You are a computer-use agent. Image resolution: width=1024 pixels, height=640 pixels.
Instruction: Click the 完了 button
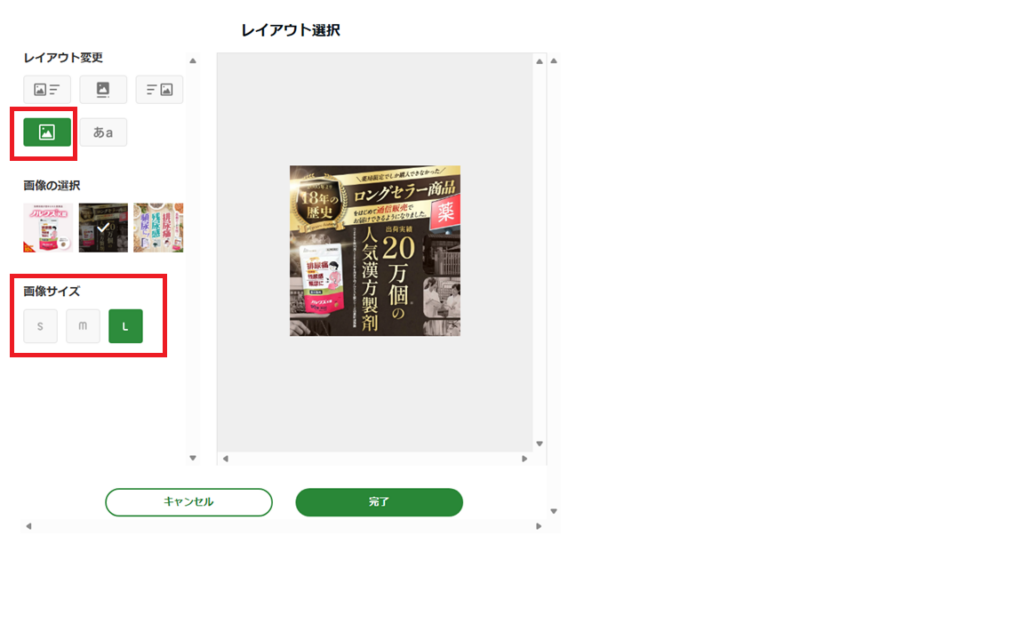pyautogui.click(x=379, y=502)
